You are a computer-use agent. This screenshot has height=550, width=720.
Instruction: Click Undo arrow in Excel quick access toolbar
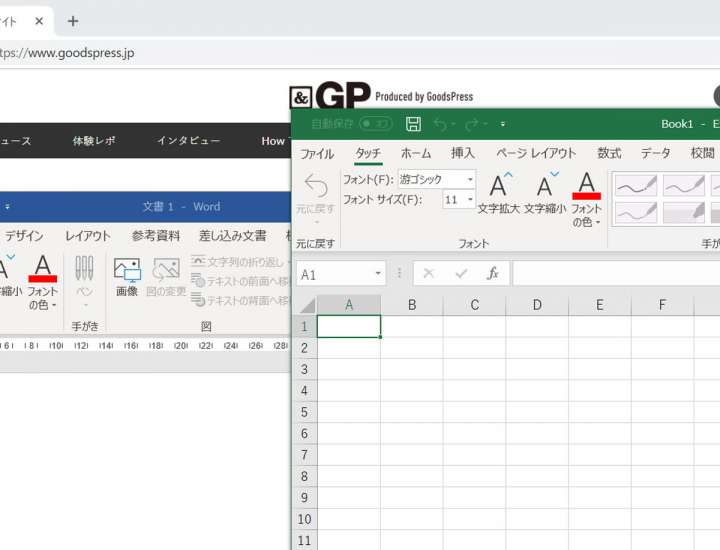[x=440, y=124]
